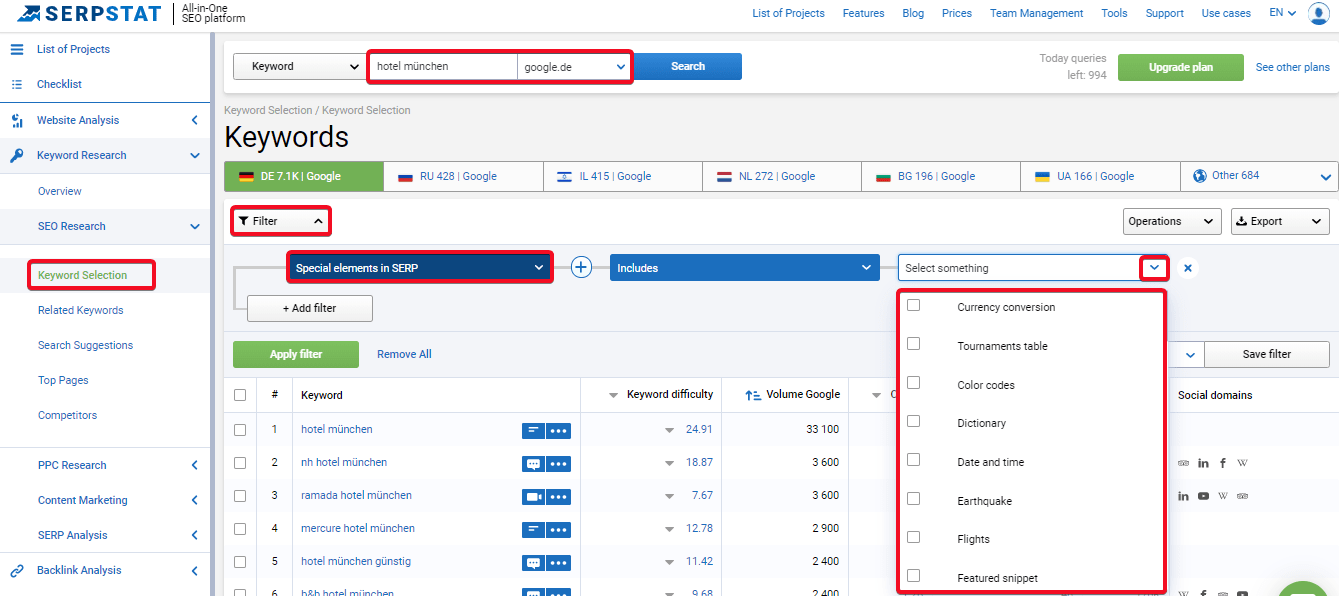Open the user profile avatar icon
This screenshot has height=596, width=1339.
(1318, 13)
